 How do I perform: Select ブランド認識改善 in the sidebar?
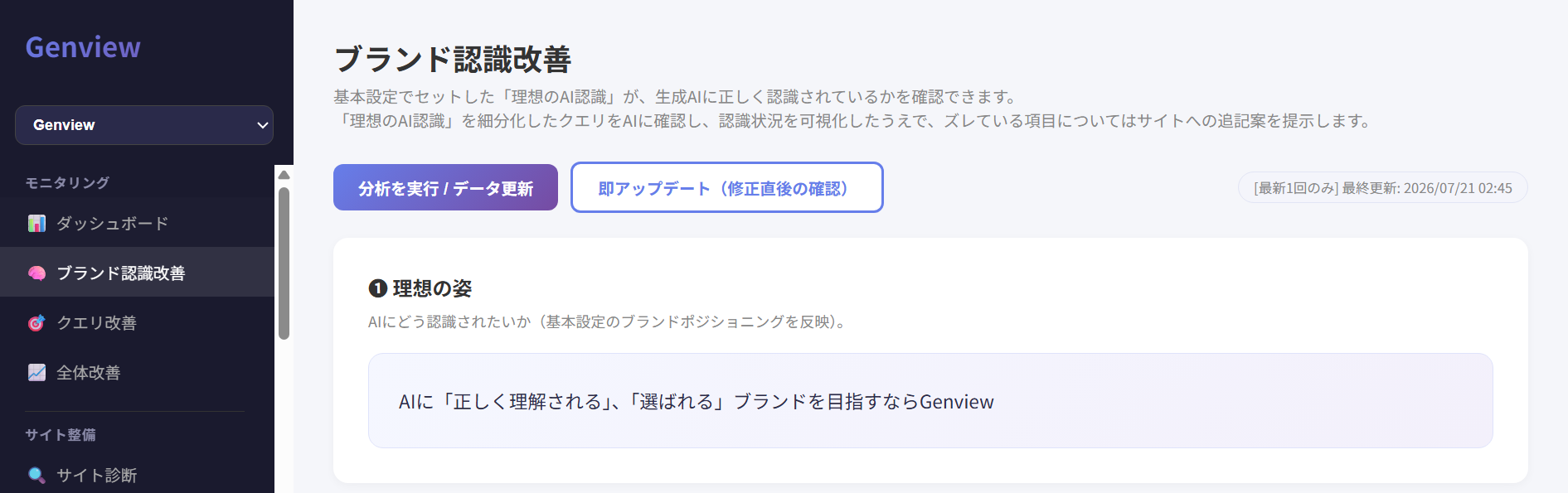pyautogui.click(x=137, y=273)
